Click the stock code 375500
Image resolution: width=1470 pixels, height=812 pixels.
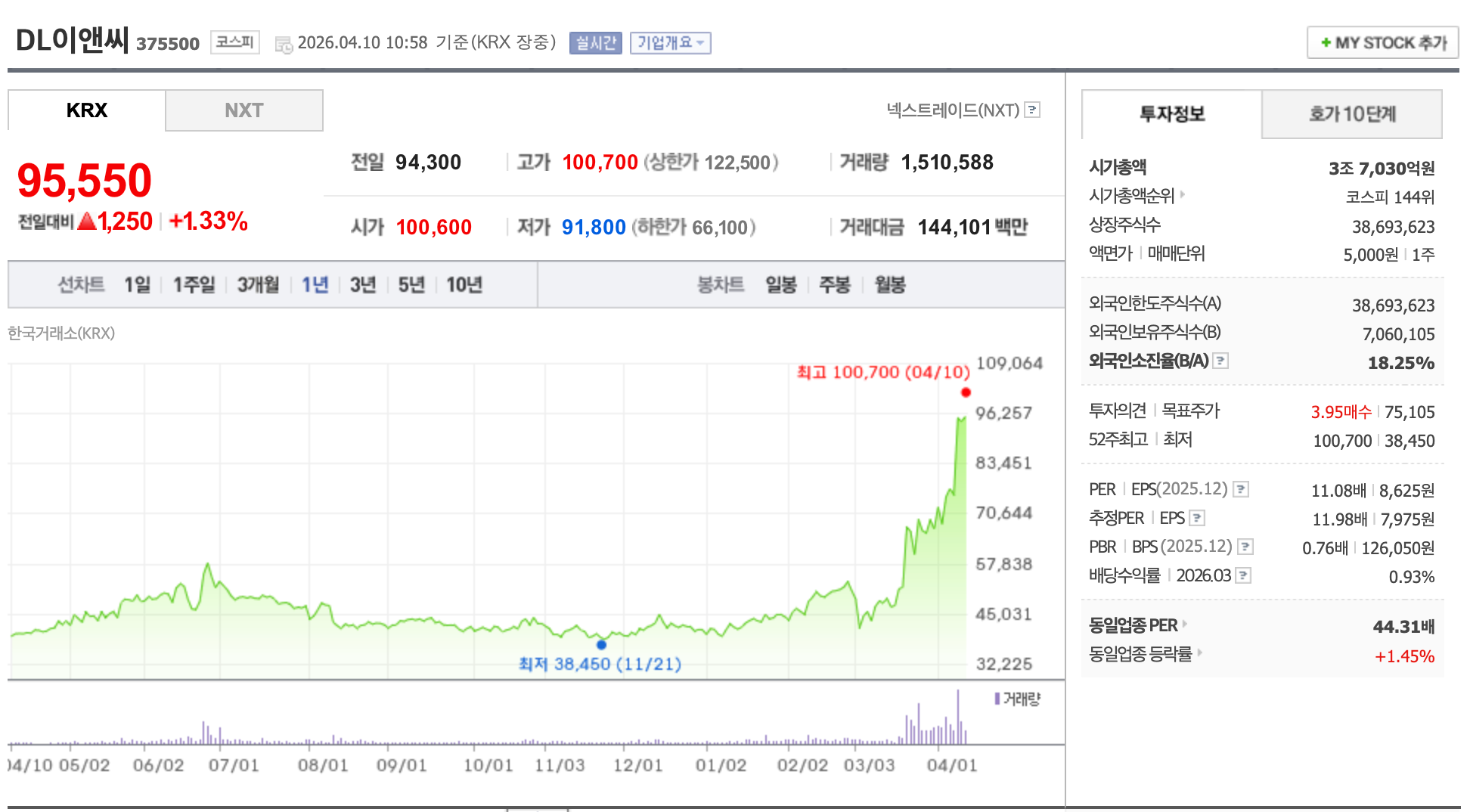[x=168, y=44]
